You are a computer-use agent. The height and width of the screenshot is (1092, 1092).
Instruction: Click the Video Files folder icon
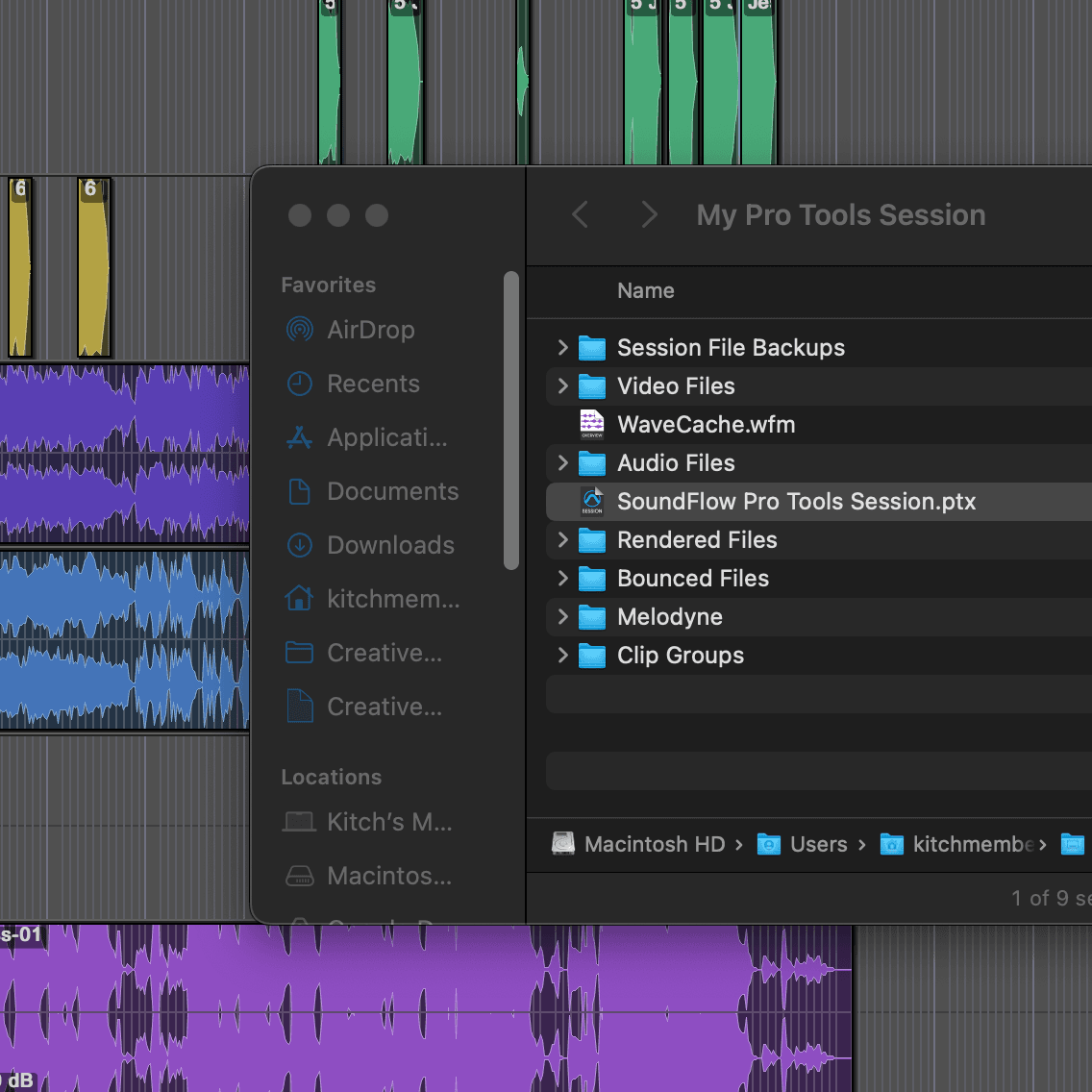592,386
